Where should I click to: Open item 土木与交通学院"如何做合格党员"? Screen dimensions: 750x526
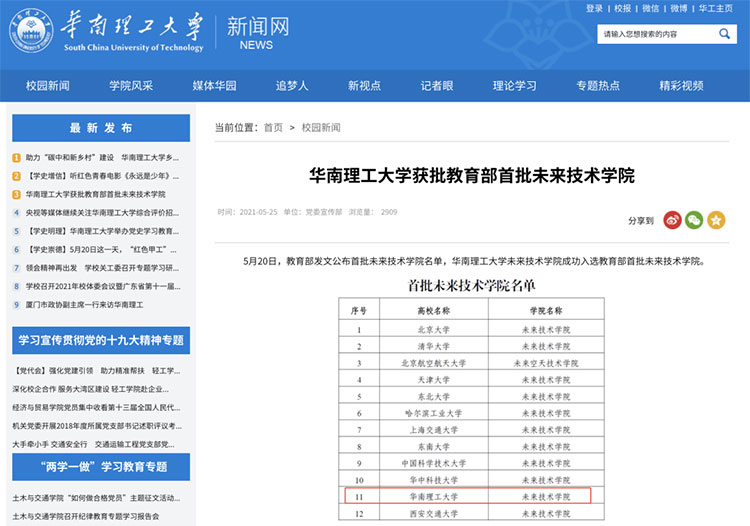[96, 498]
